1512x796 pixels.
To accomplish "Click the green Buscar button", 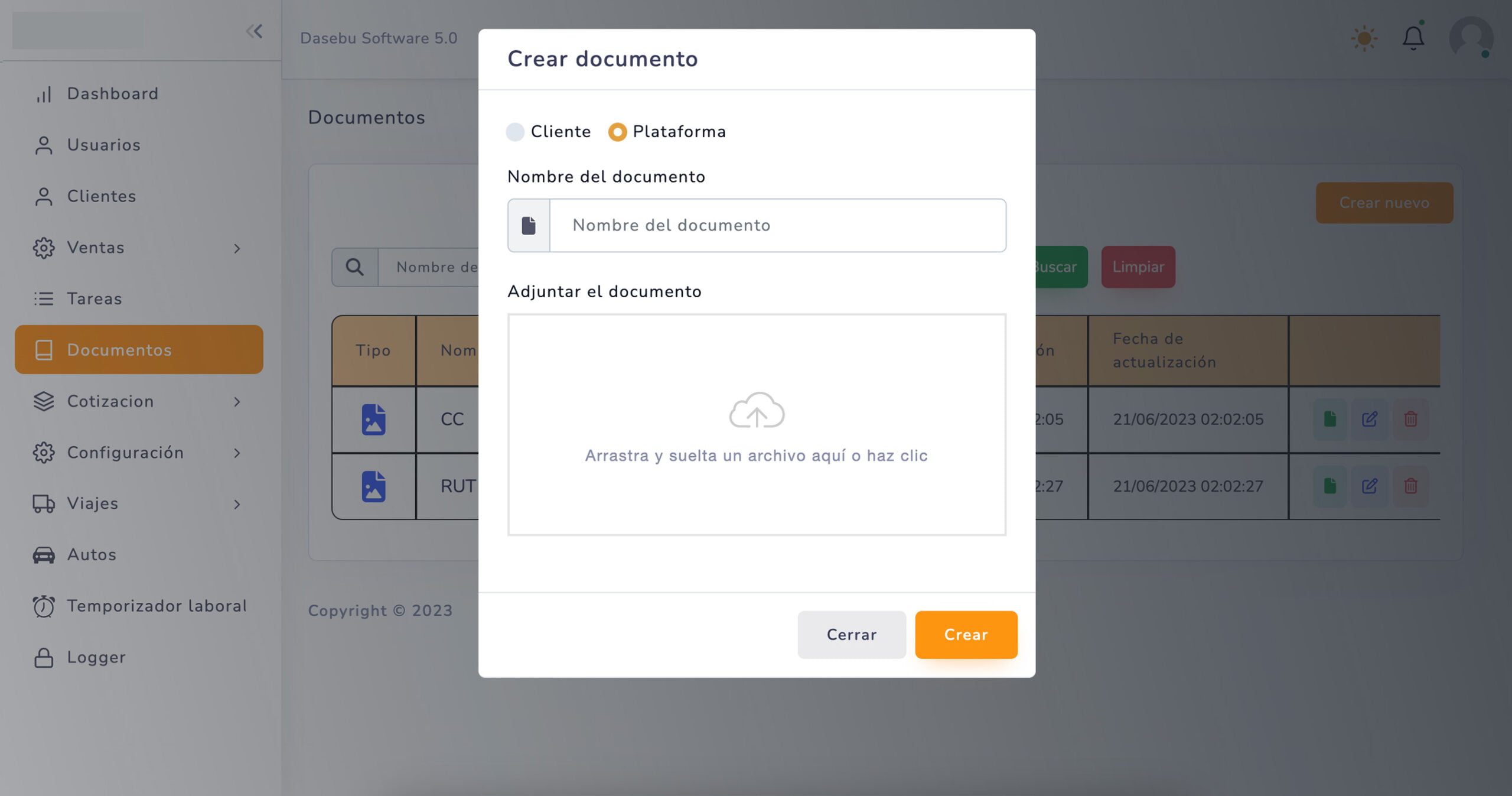I will 1061,267.
